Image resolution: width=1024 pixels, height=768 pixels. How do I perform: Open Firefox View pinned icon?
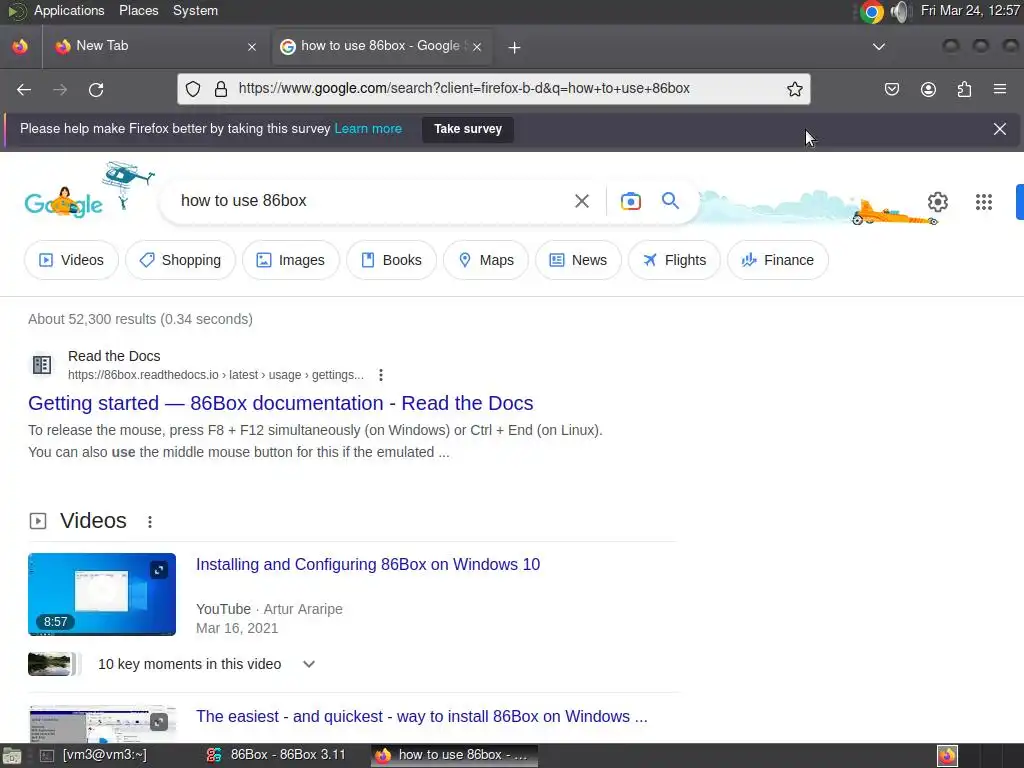tap(20, 46)
